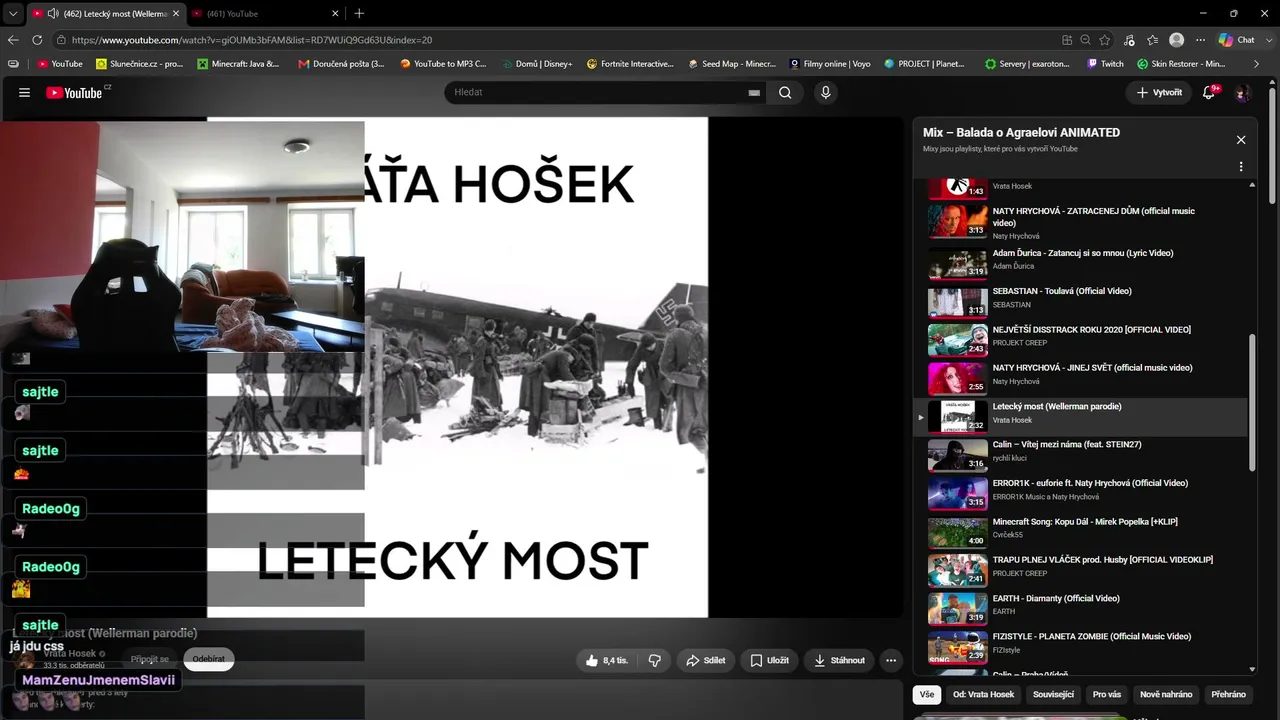Open the YouTube account avatar menu
Screen dimensions: 1280x720
tap(1243, 93)
